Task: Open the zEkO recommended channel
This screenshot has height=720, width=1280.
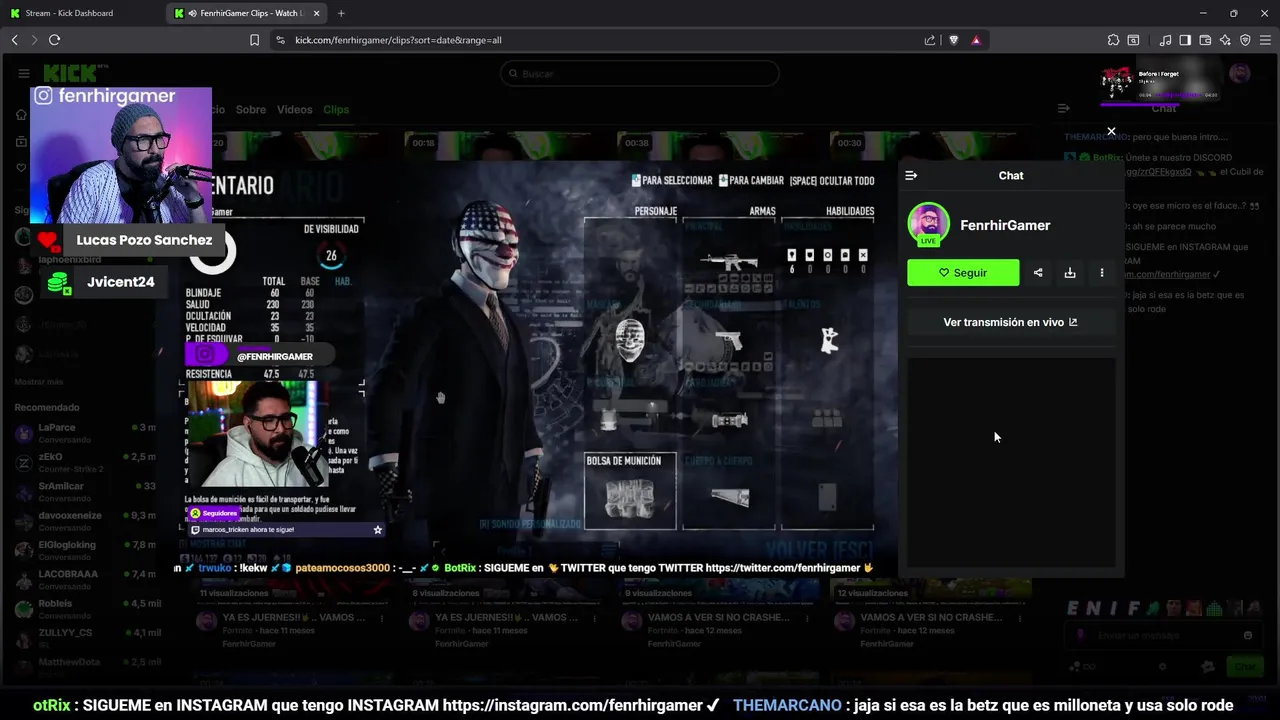Action: (x=86, y=462)
